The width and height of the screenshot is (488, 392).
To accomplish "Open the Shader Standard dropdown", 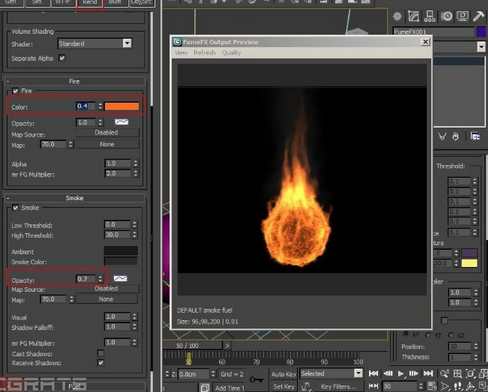I will click(95, 43).
